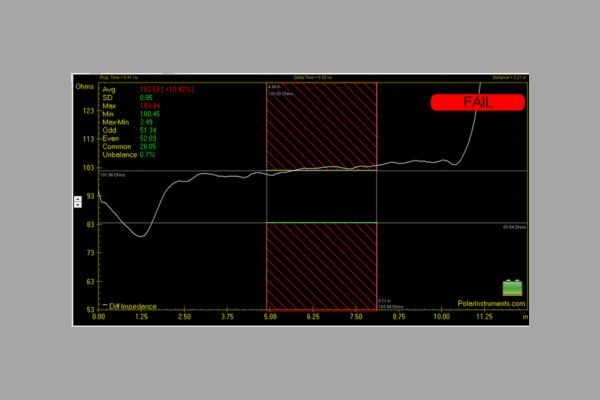
Task: Click the 63 label on the Ohms axis
Action: [x=90, y=282]
